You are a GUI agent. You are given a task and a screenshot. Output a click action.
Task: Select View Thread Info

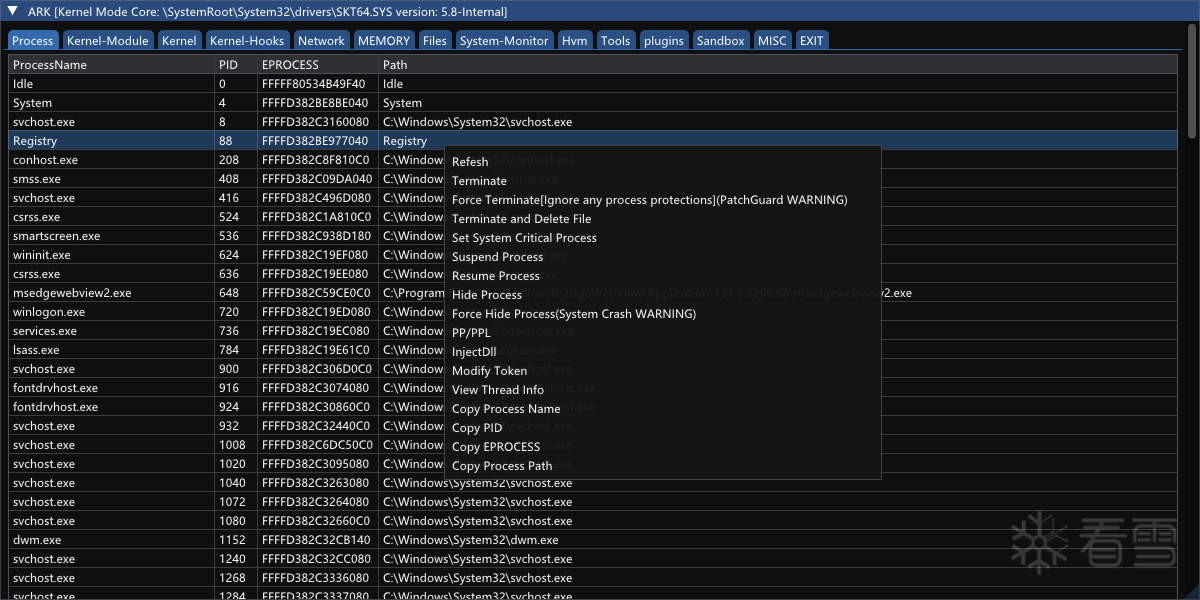662,390
